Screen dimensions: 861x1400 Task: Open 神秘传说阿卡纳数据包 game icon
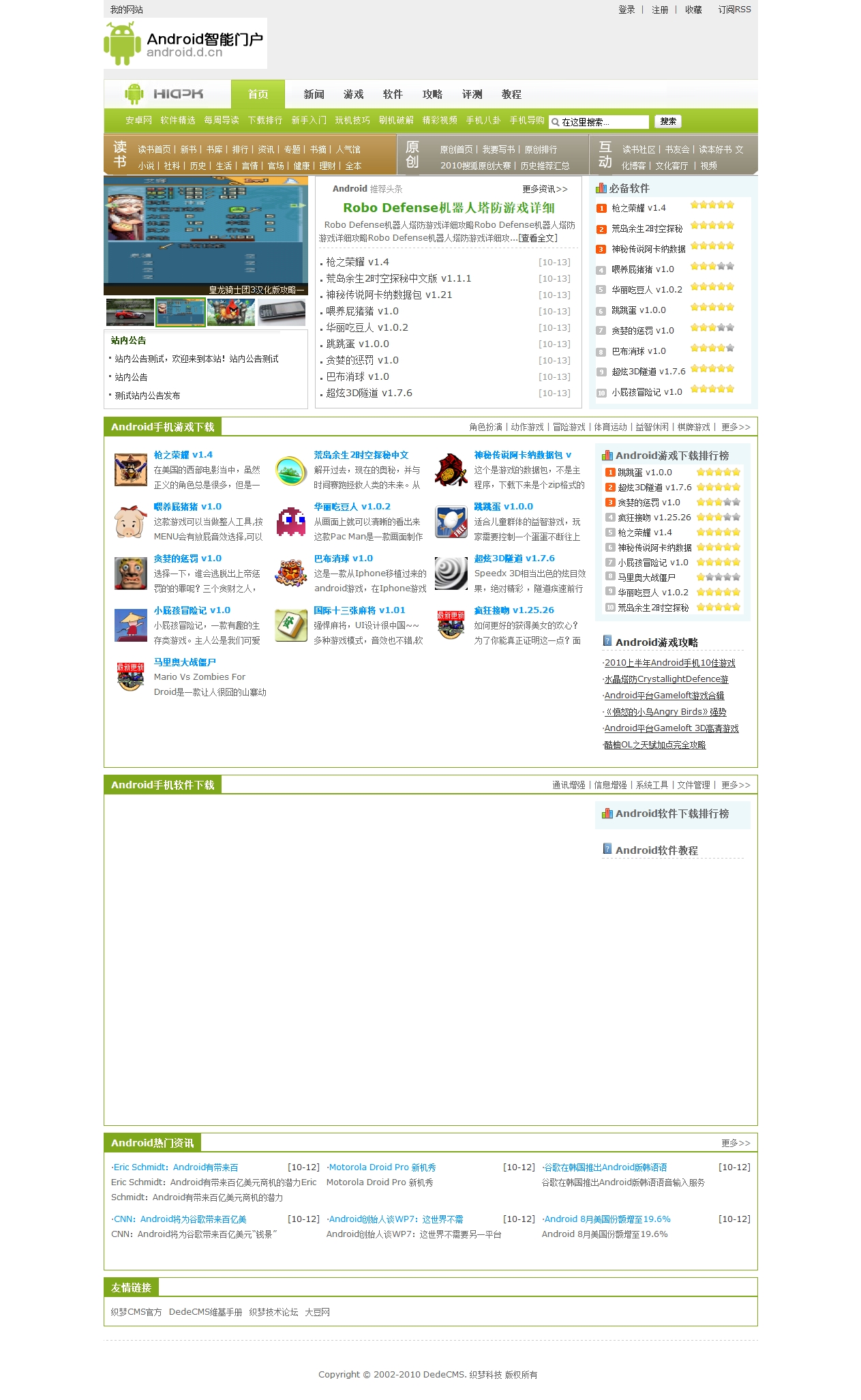coord(451,470)
